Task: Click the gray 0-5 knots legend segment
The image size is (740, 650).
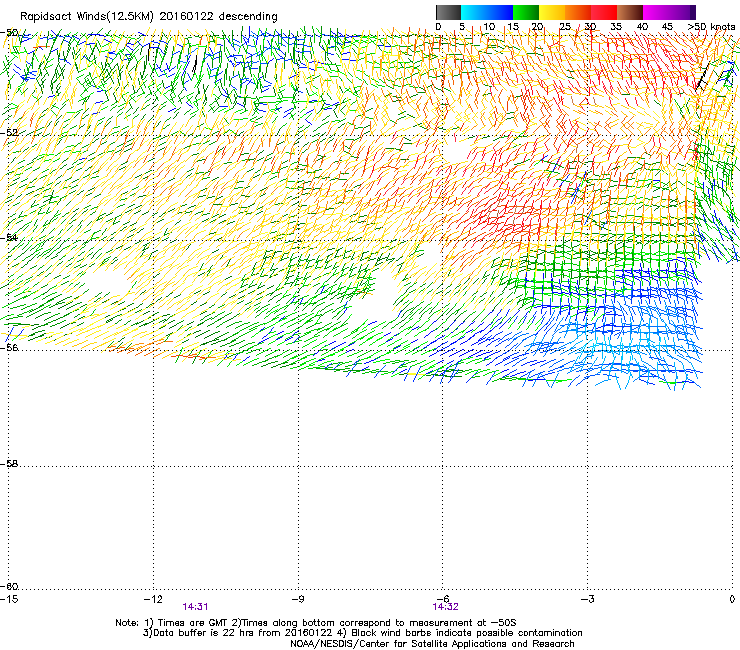Action: (448, 12)
